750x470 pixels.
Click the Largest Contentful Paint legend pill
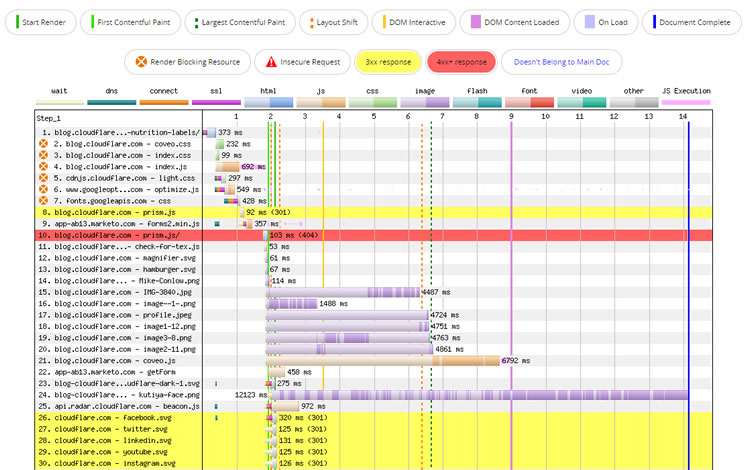[x=240, y=22]
